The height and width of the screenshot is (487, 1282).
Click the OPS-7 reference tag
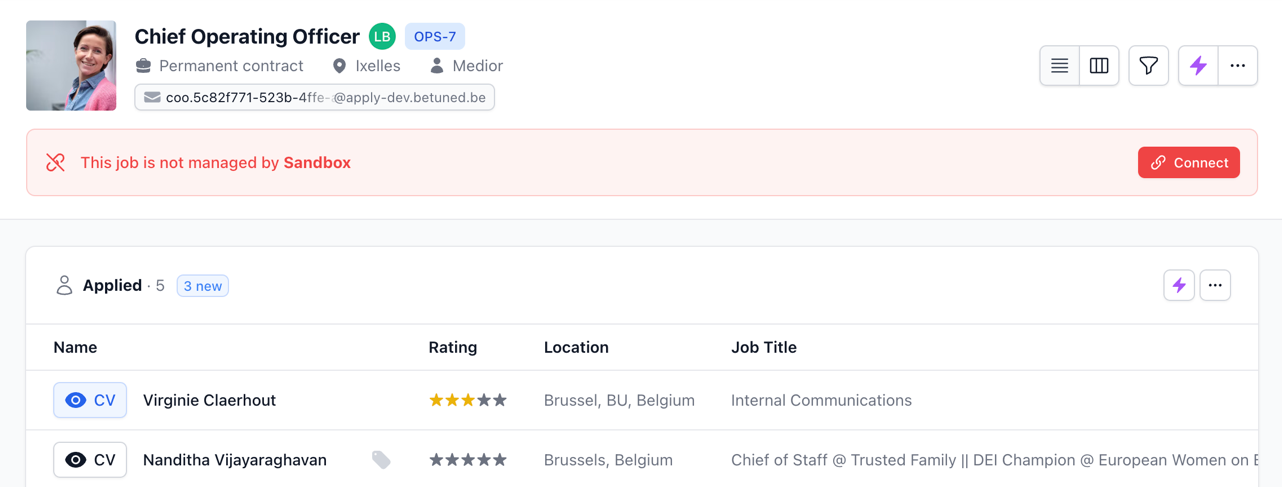pos(435,37)
